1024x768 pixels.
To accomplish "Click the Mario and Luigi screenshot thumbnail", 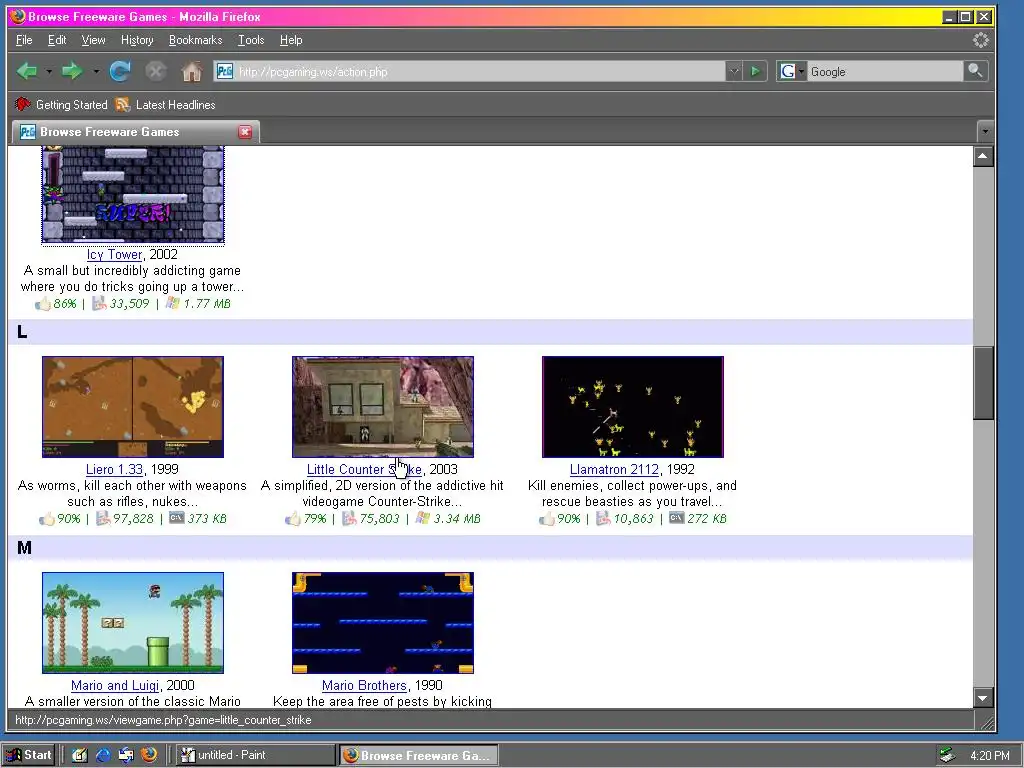I will [x=133, y=623].
